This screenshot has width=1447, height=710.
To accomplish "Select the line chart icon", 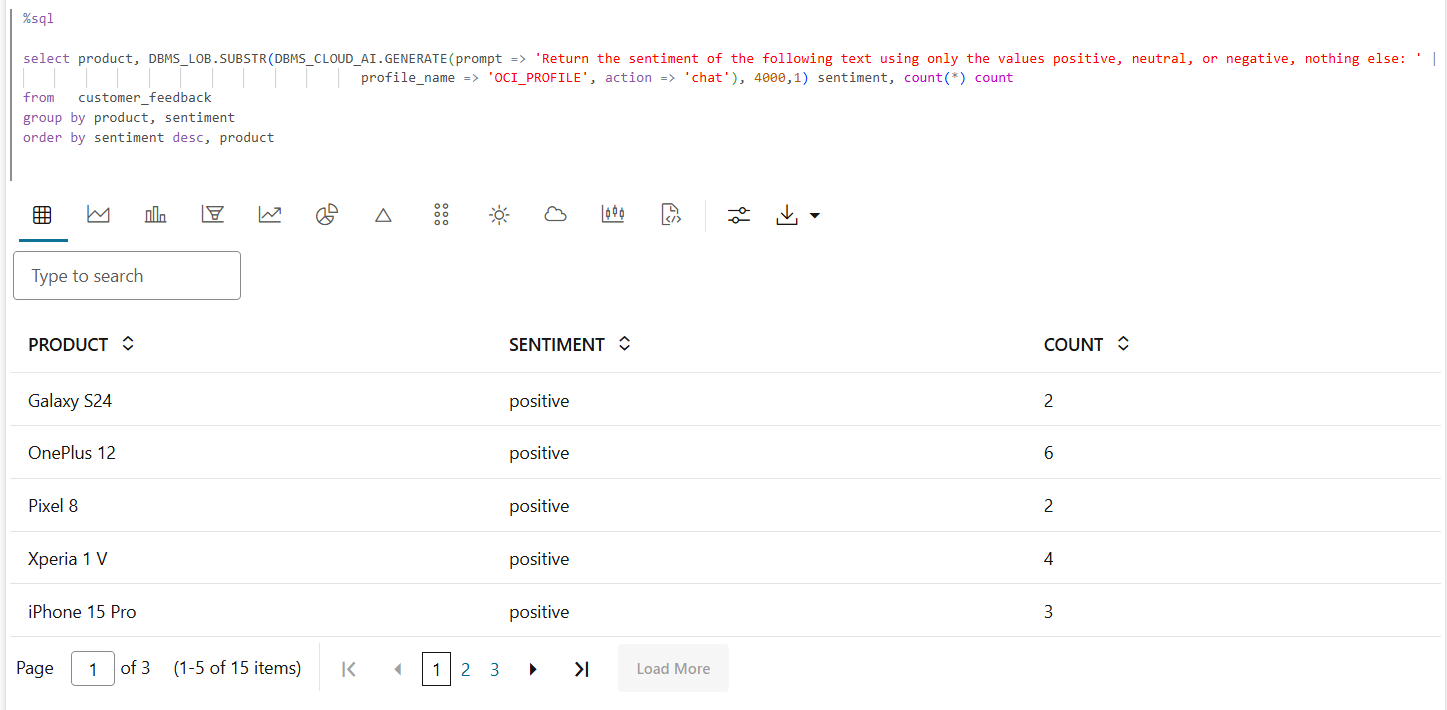I will (270, 215).
